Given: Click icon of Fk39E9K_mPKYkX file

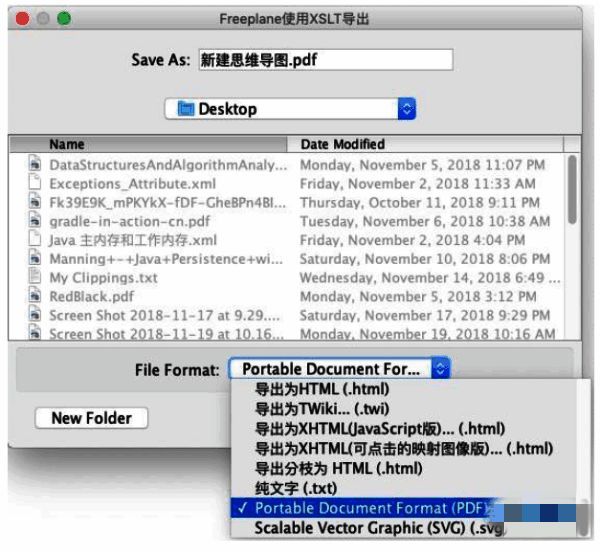Looking at the screenshot, I should [x=35, y=202].
